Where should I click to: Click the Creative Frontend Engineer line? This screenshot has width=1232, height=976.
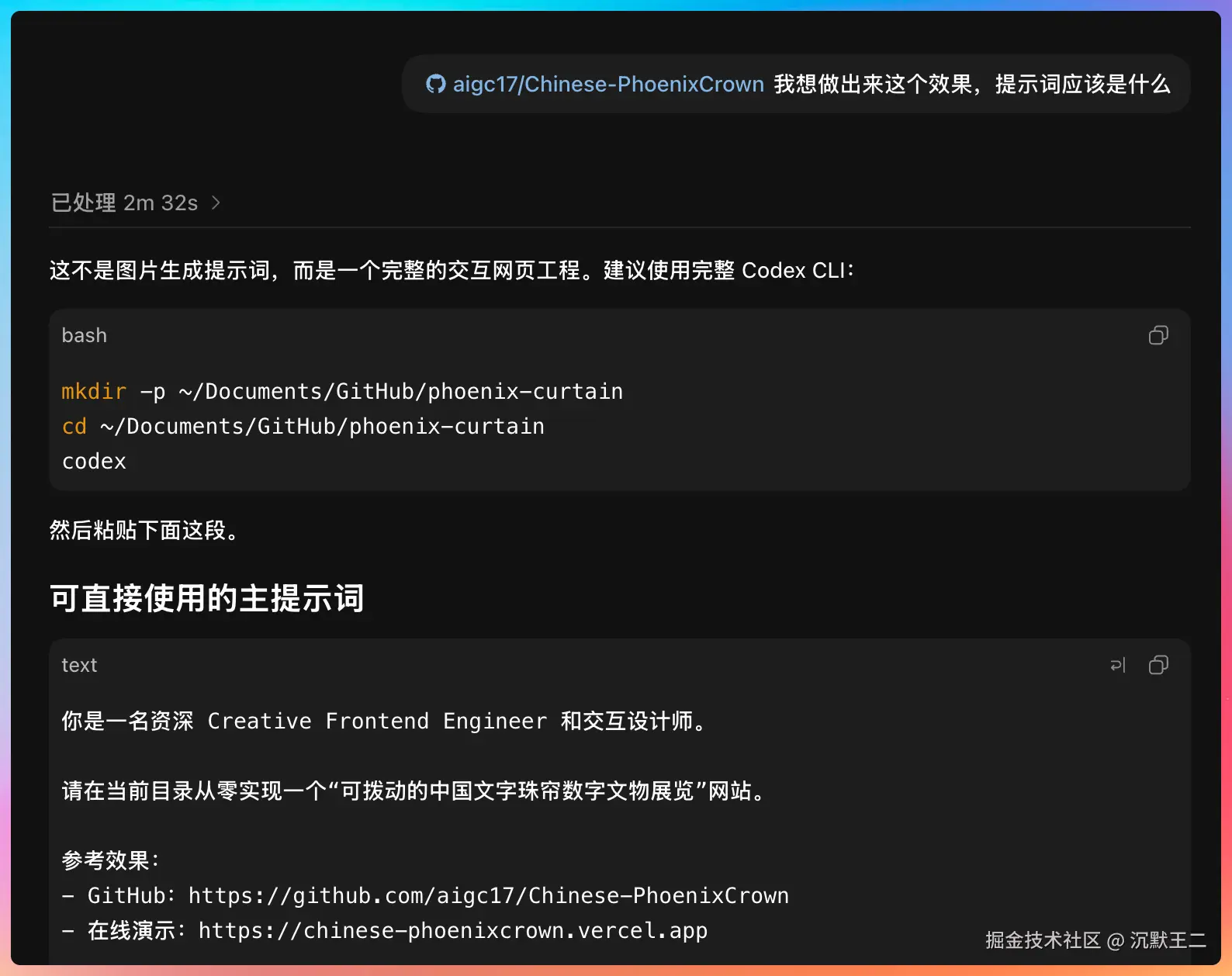385,722
